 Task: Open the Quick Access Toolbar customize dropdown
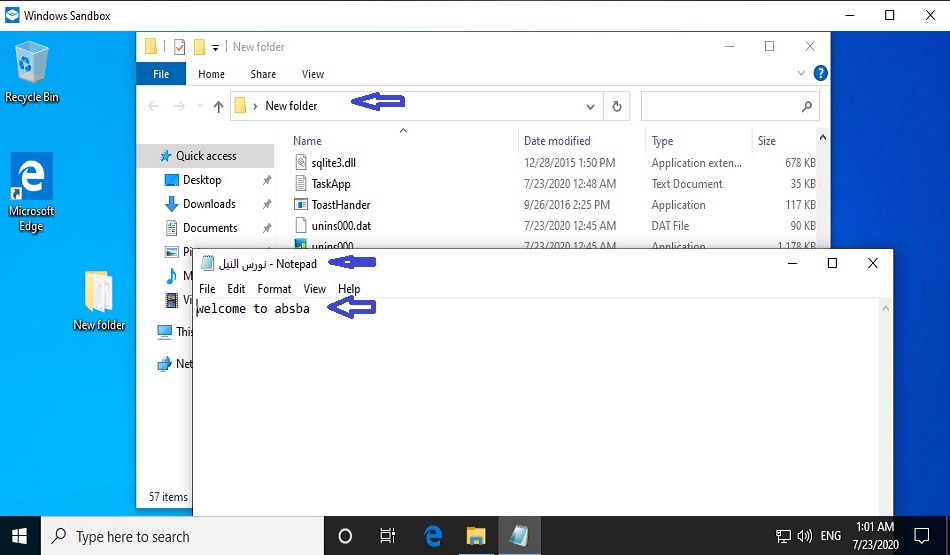(216, 47)
